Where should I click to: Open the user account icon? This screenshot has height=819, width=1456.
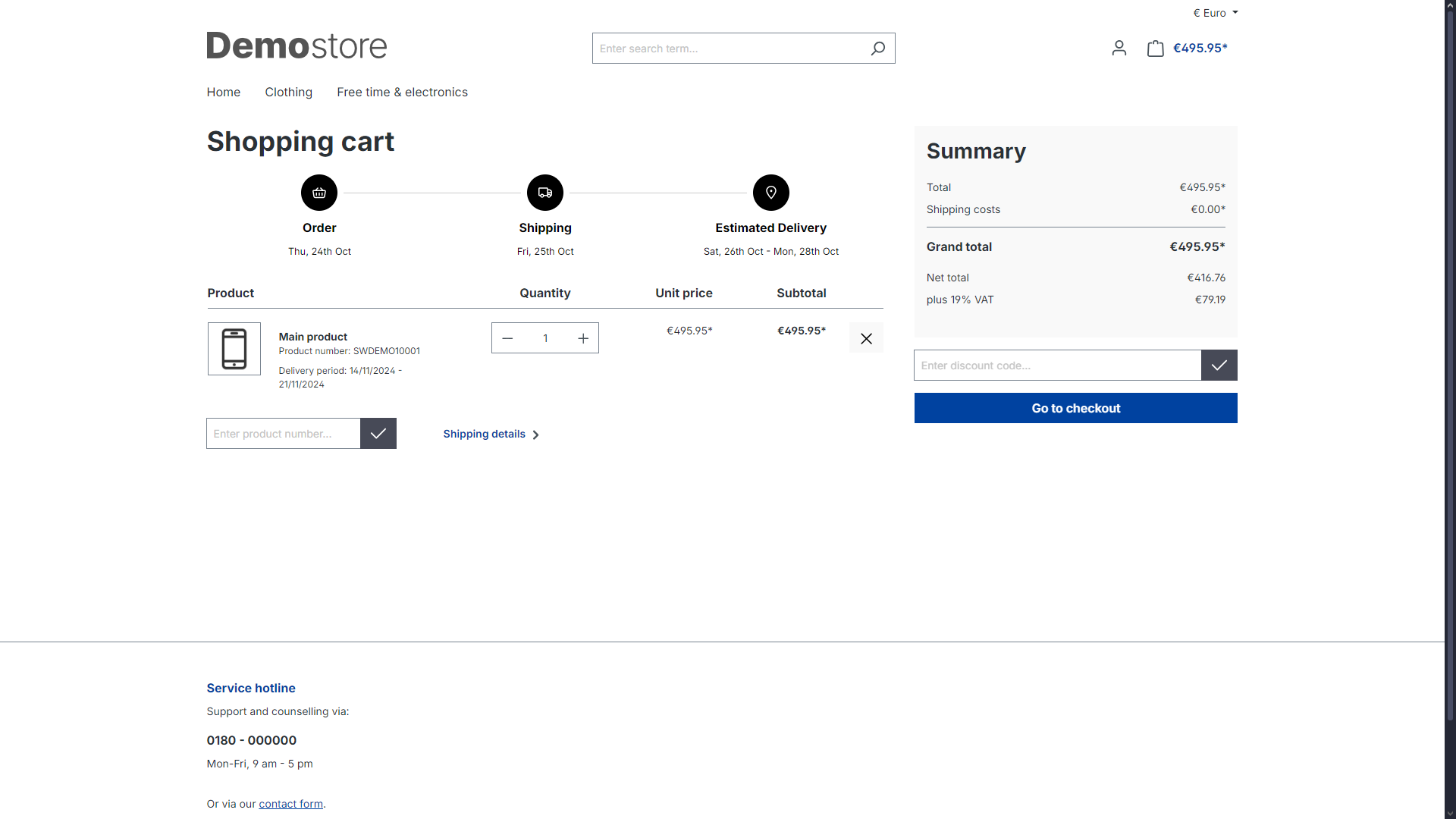(x=1119, y=49)
